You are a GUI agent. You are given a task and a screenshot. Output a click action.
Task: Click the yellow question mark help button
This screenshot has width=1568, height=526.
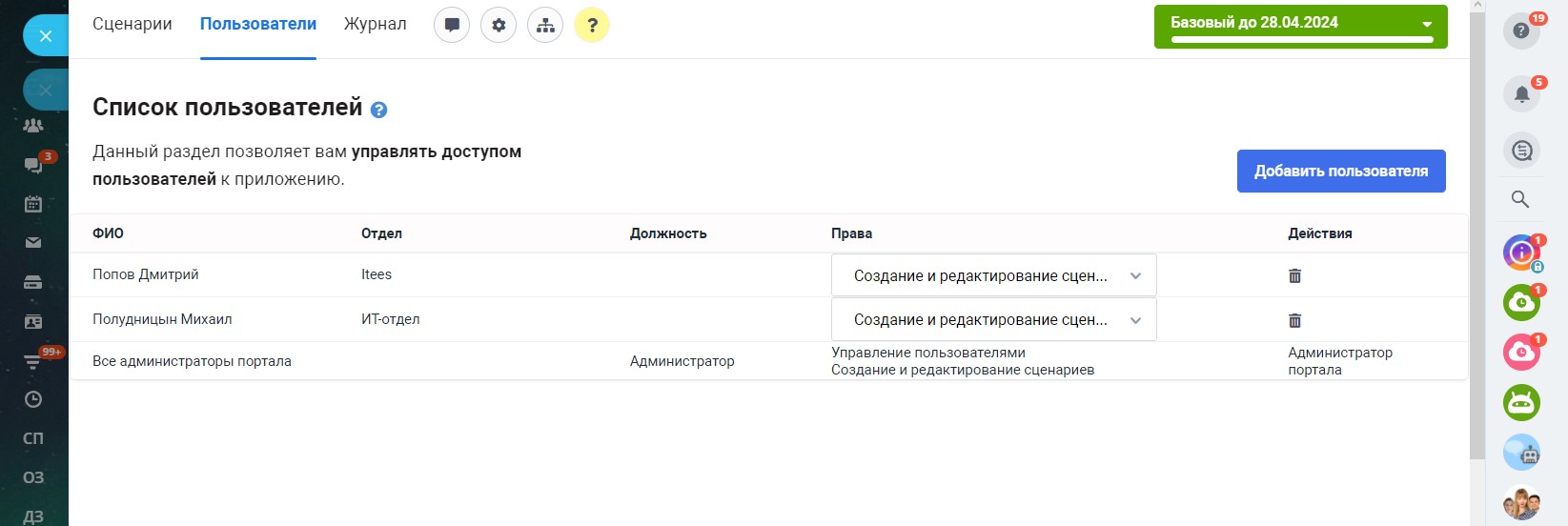592,26
